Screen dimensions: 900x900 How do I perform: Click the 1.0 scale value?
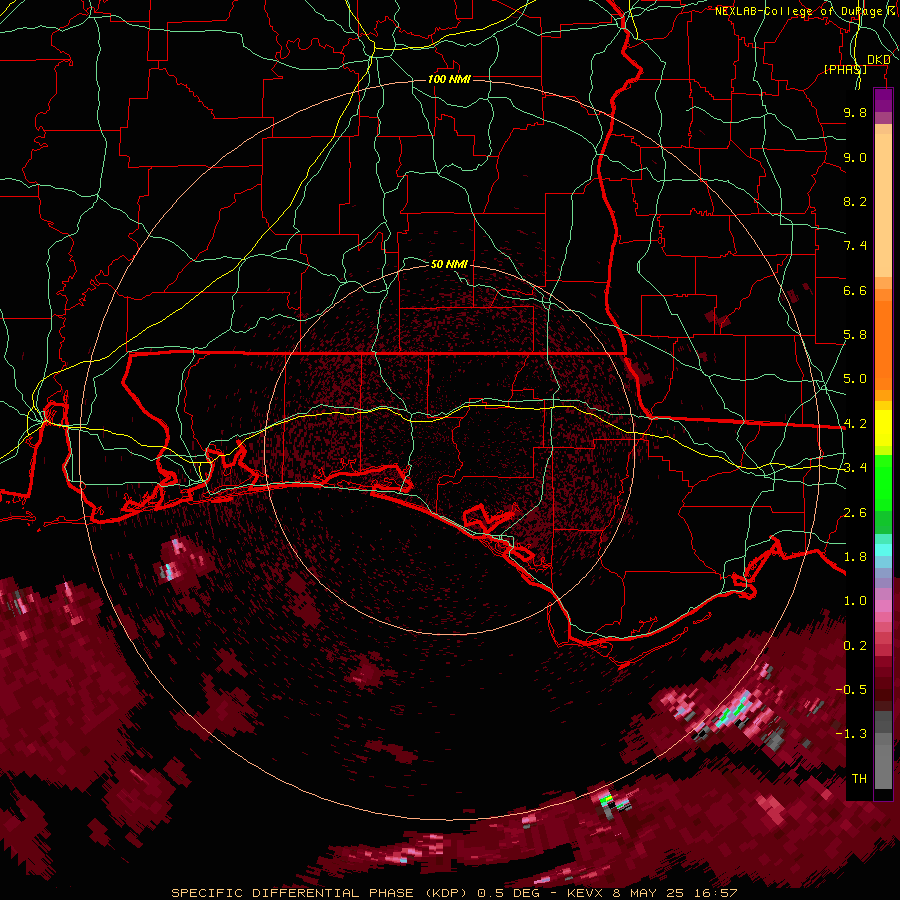tap(855, 601)
